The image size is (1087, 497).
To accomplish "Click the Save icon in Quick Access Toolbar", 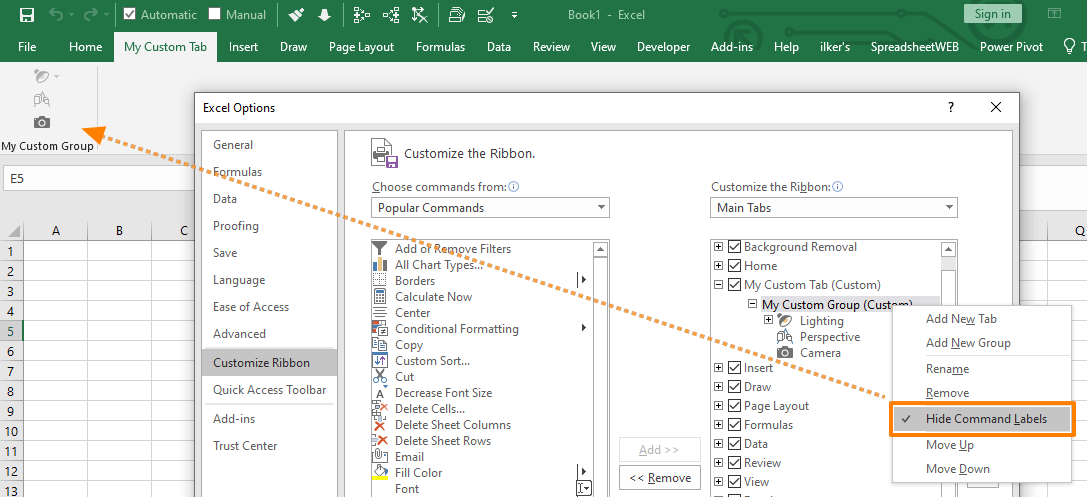I will [27, 15].
